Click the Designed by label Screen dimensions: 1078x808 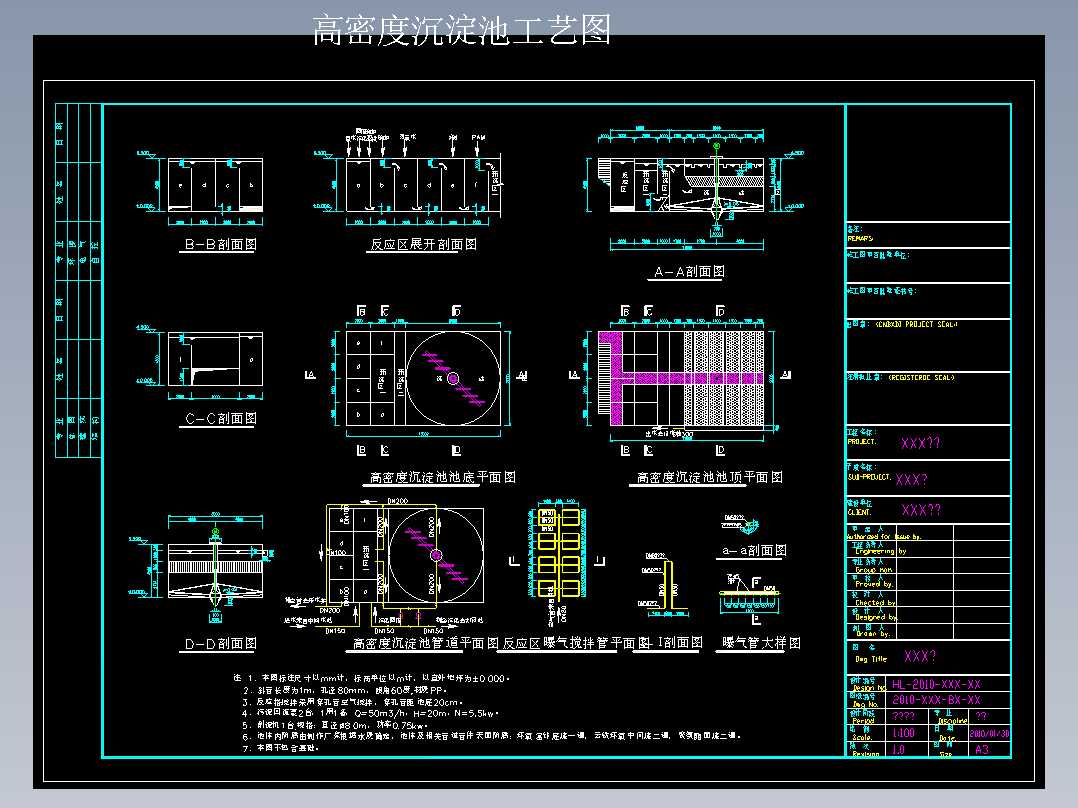[877, 618]
